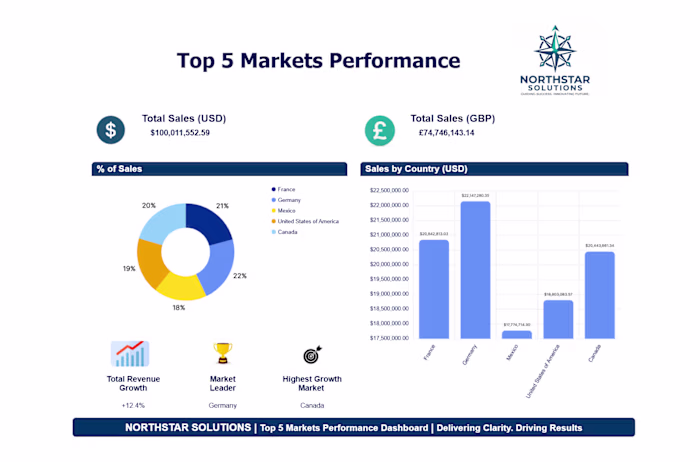Click the Market Leader trophy icon
The image size is (700, 462).
pos(222,353)
